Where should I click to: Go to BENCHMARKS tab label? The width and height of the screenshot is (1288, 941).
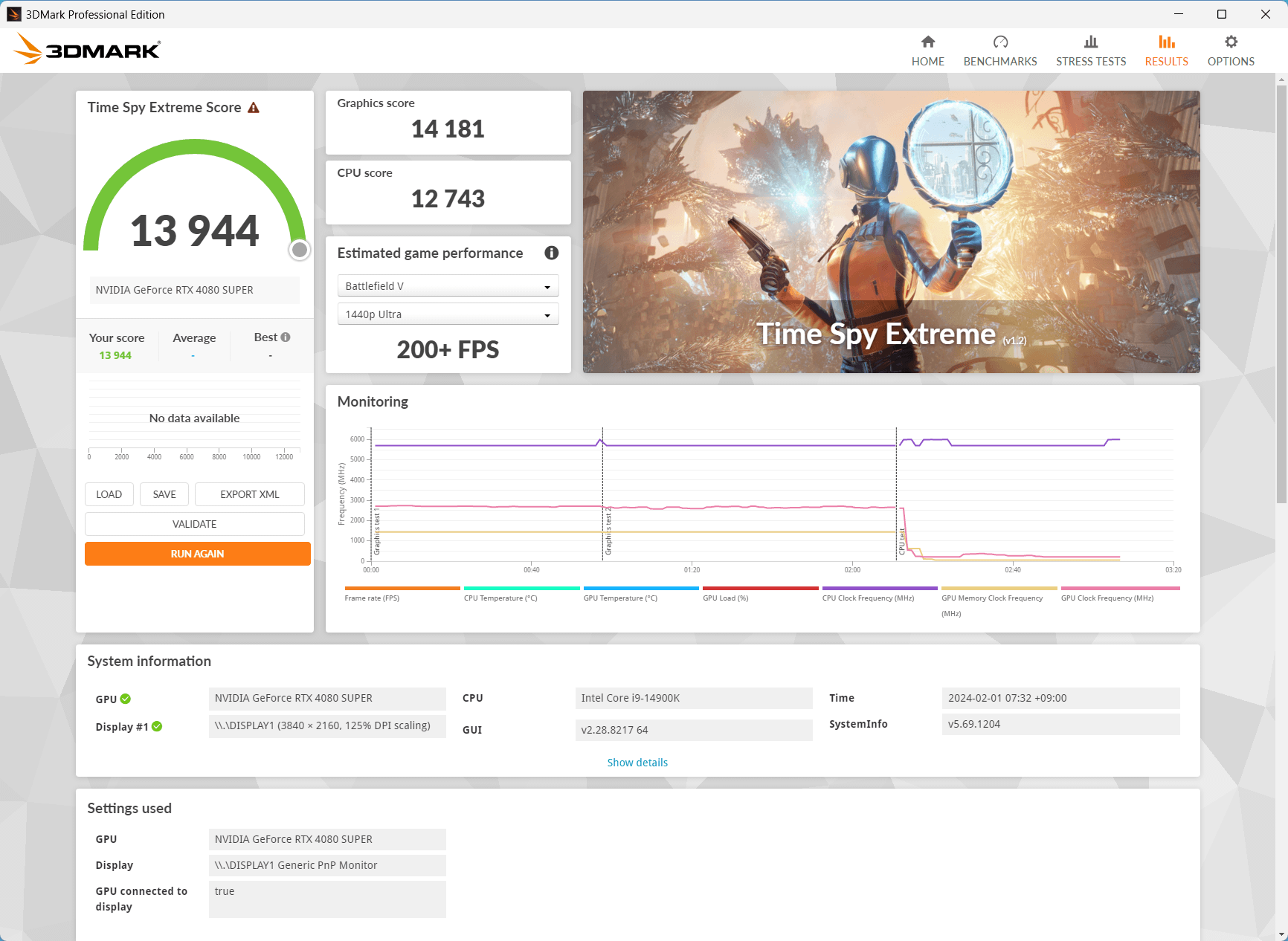tap(1000, 62)
